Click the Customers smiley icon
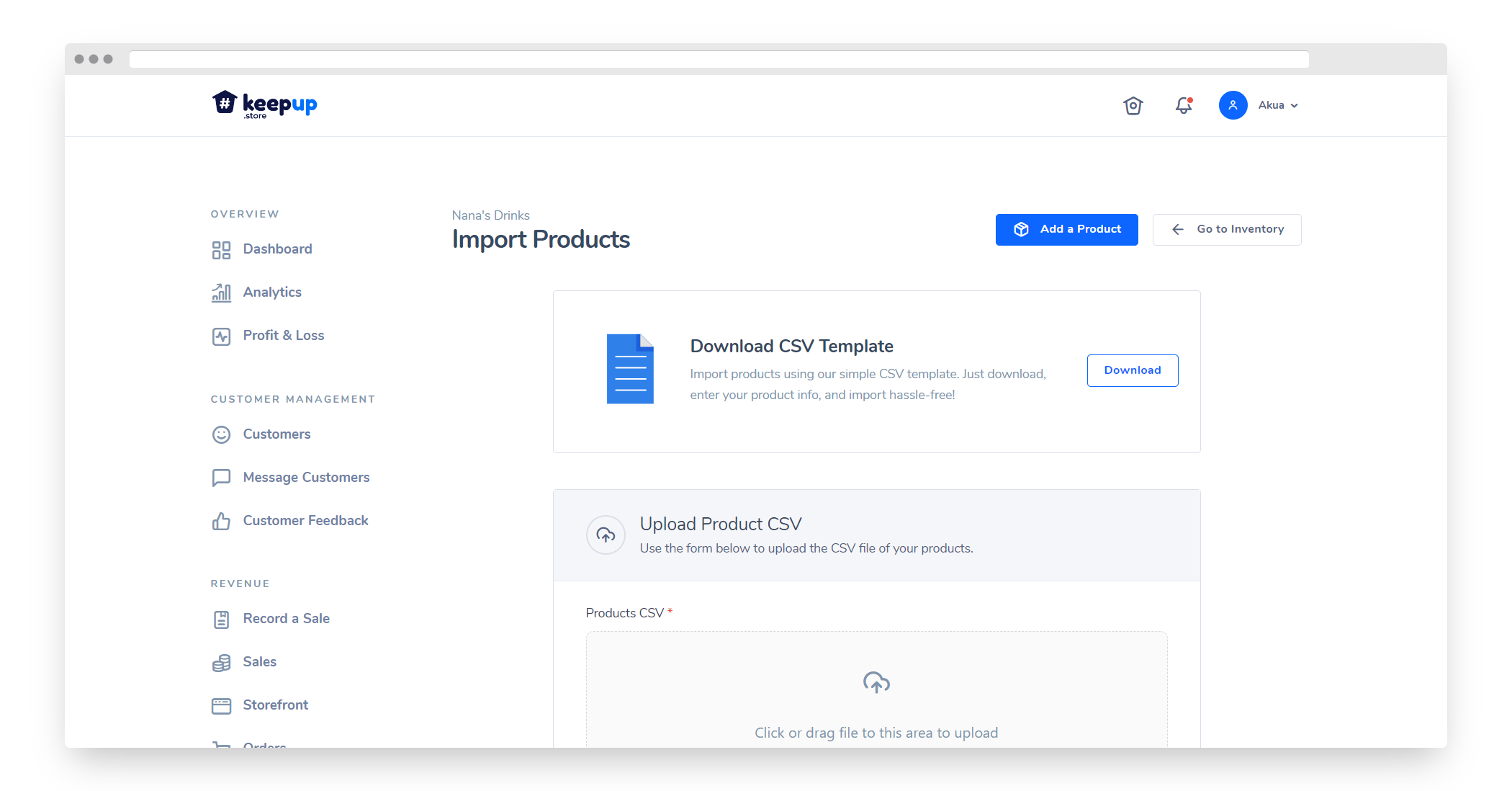 221,434
